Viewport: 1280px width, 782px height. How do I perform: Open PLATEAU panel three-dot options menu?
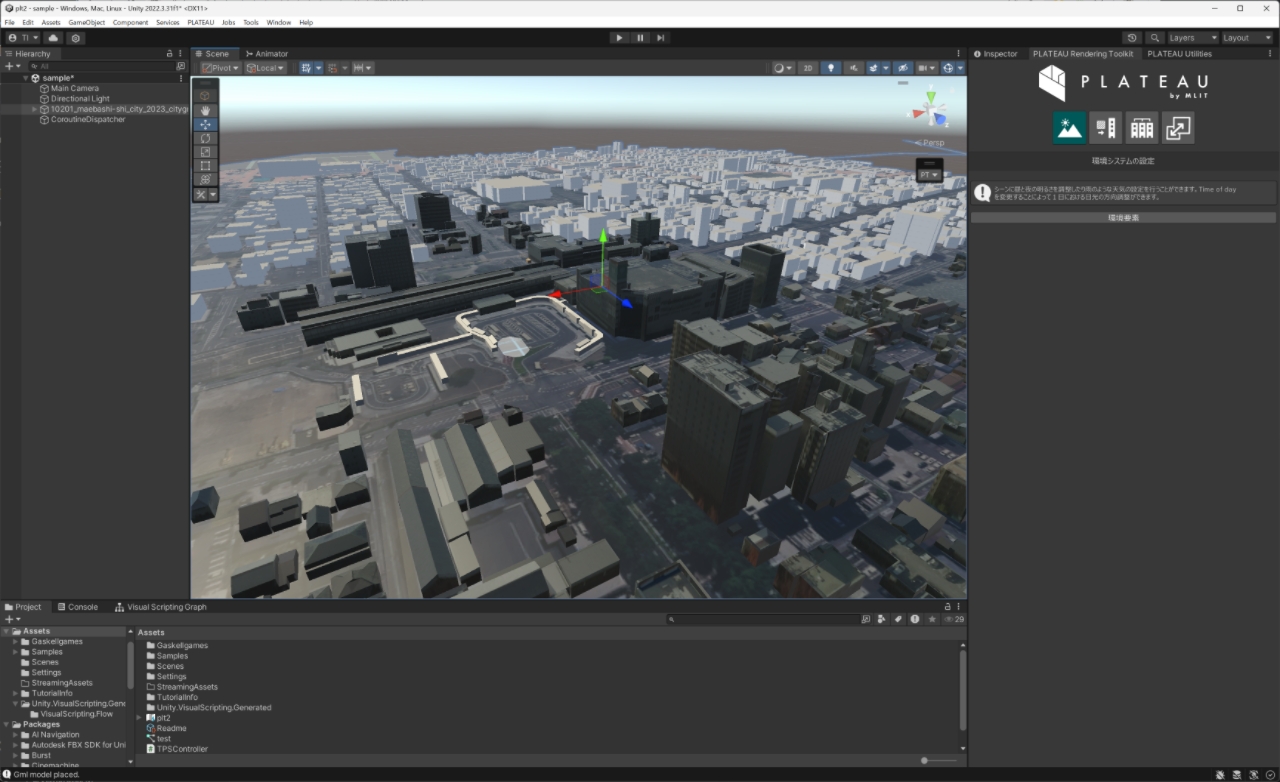click(x=1270, y=54)
